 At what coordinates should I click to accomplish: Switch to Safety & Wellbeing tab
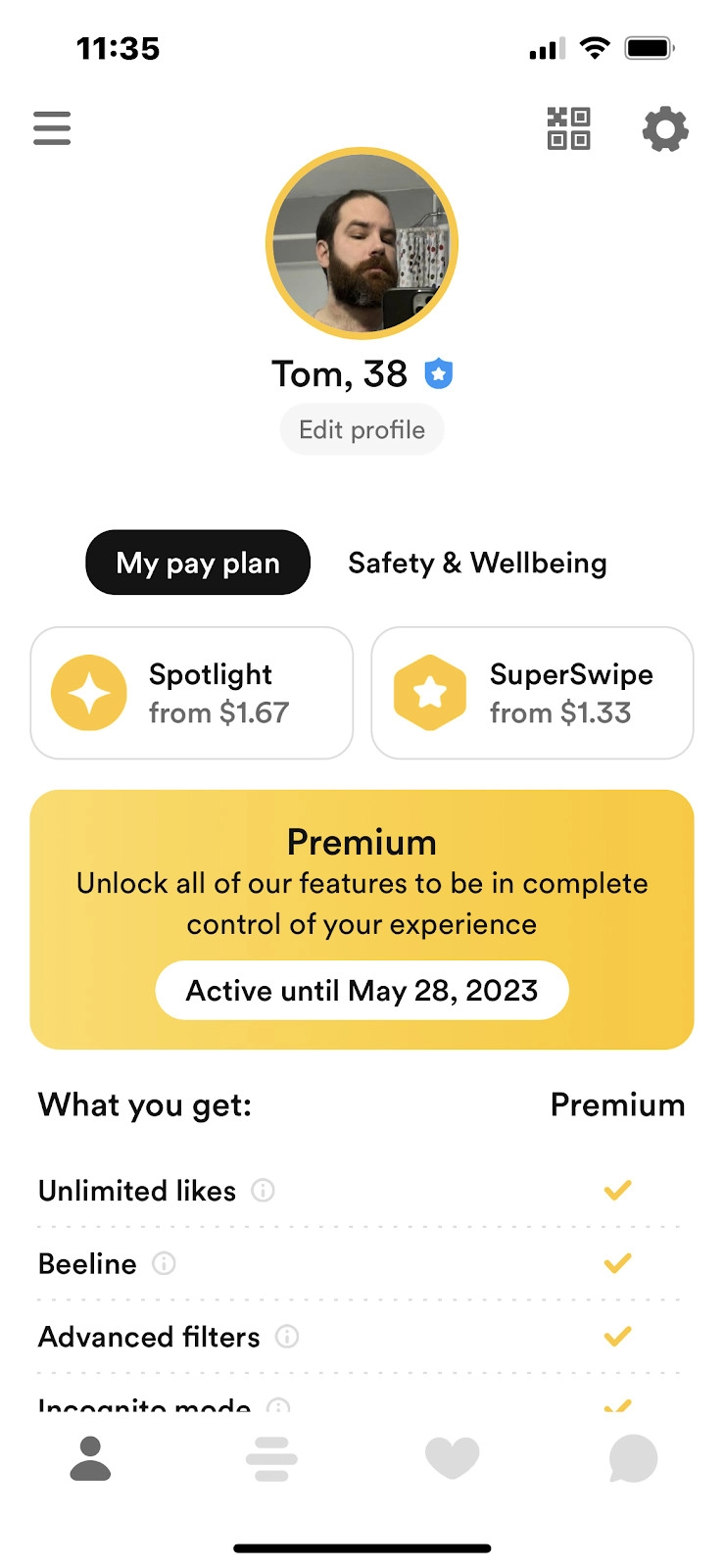coord(477,563)
